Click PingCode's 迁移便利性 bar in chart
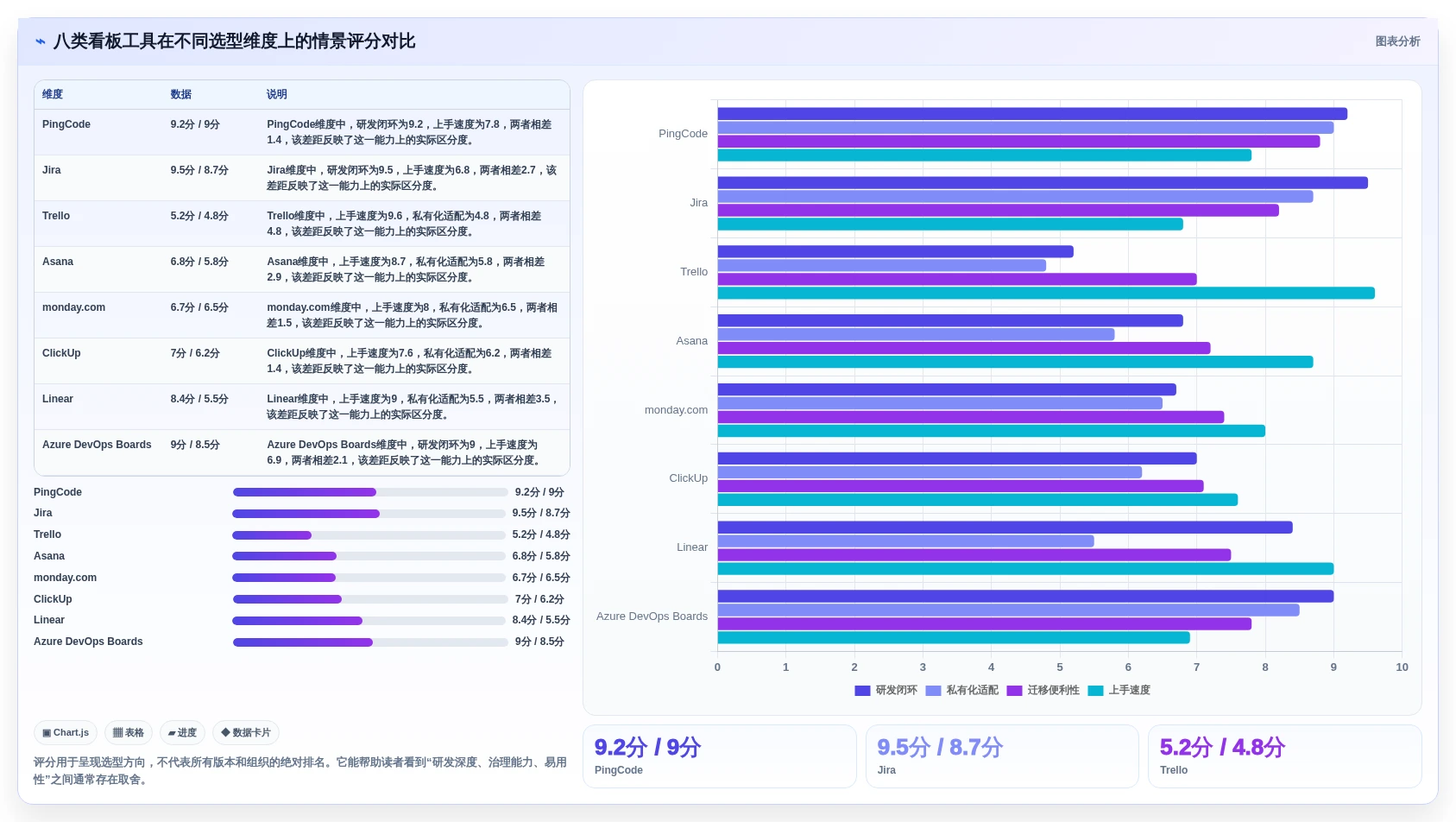The height and width of the screenshot is (822, 1456). click(x=1018, y=142)
